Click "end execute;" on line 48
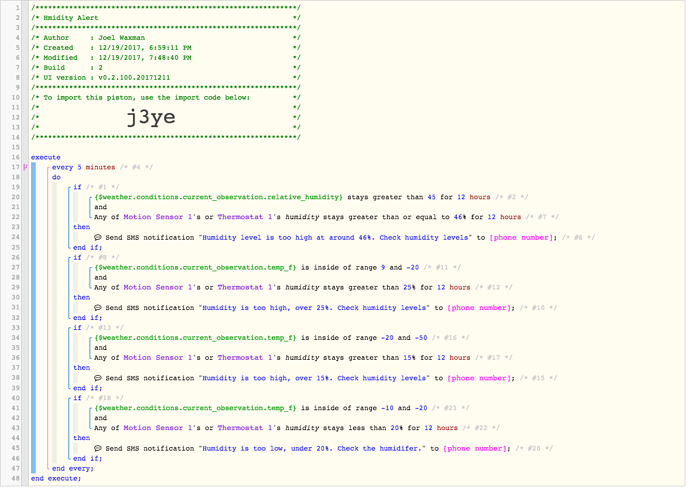Image resolution: width=690 pixels, height=490 pixels. [x=56, y=479]
